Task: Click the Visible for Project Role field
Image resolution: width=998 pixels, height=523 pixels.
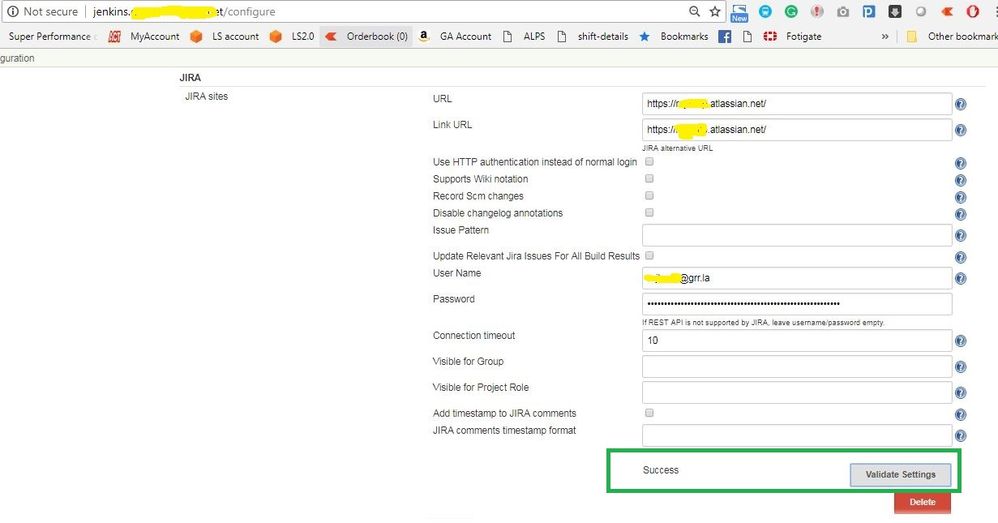Action: tap(797, 393)
